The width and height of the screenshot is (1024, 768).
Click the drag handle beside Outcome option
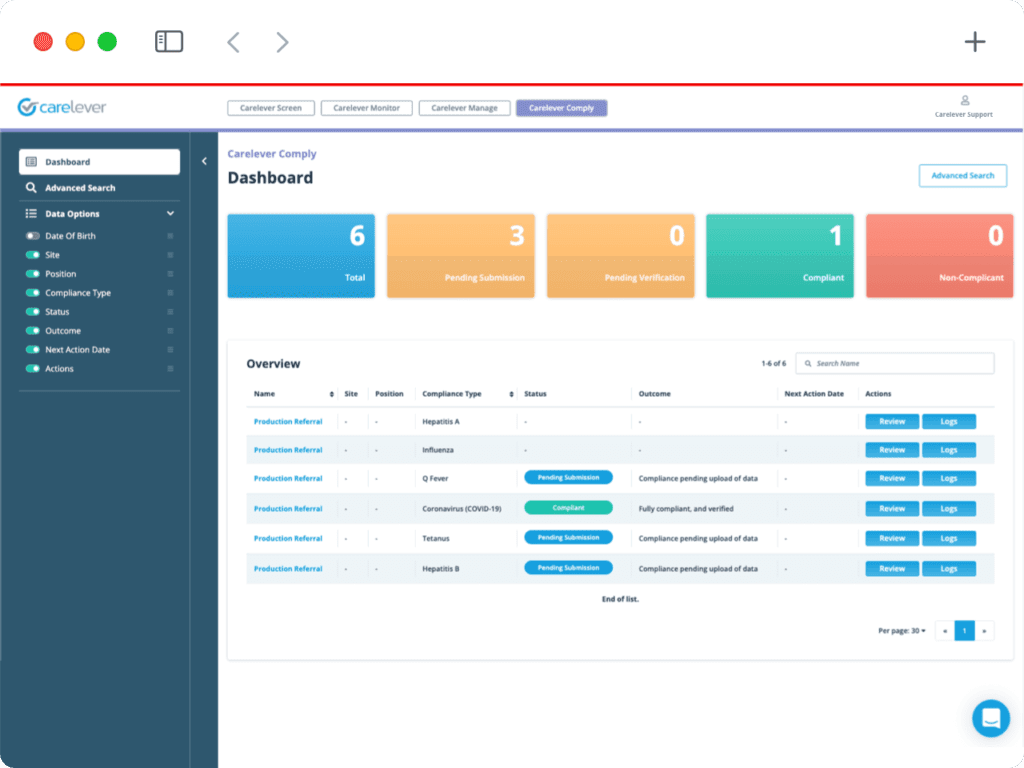tap(170, 330)
